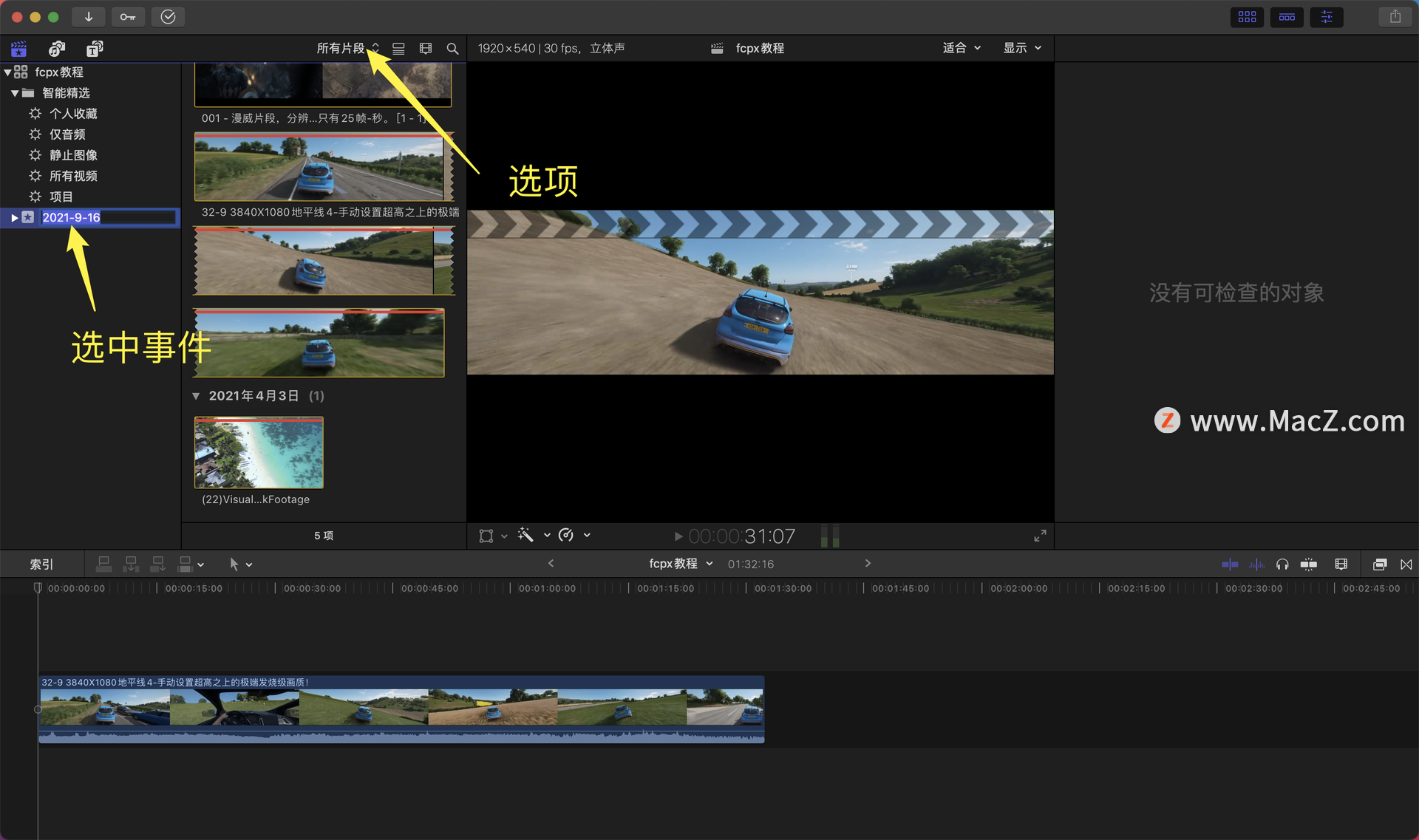Screen dimensions: 1419x840
Task: Toggle the timeline panel layout button
Action: [1287, 17]
